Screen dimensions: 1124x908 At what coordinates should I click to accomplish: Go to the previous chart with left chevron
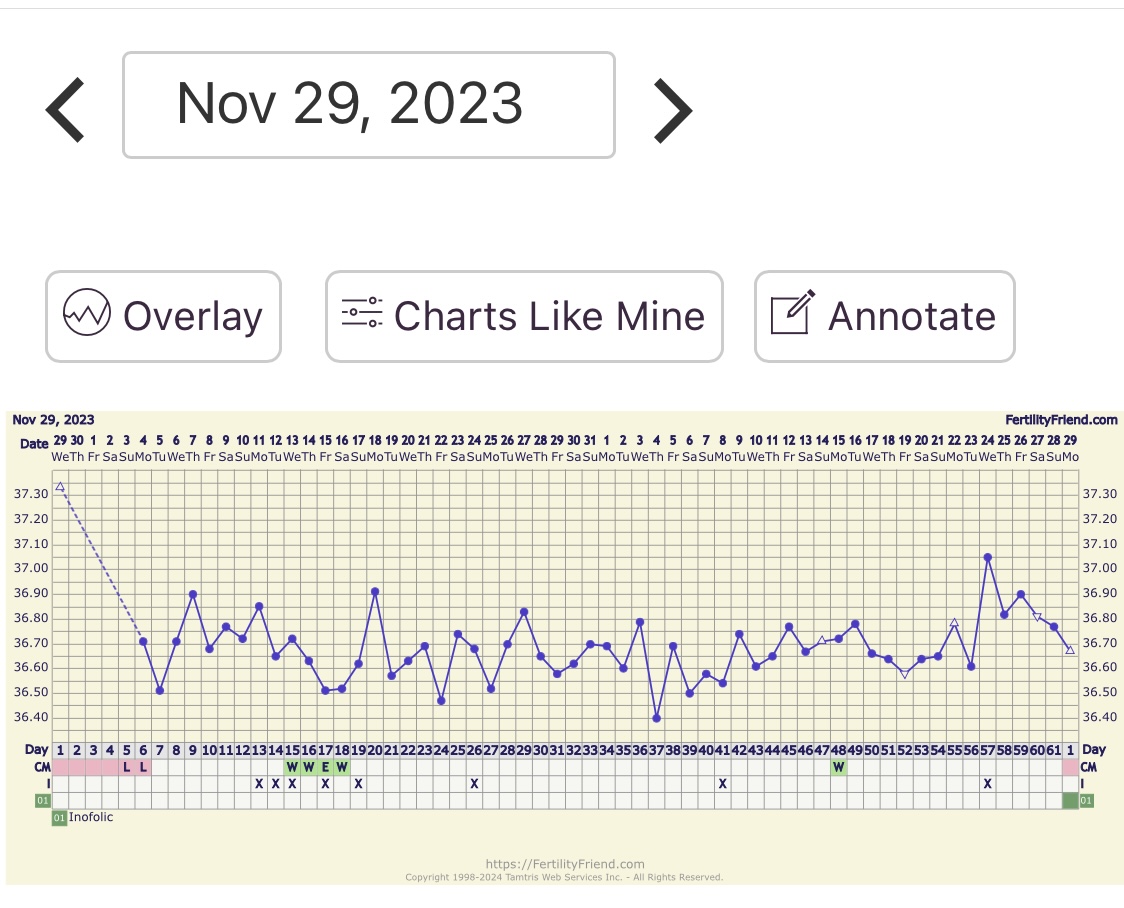click(x=66, y=108)
